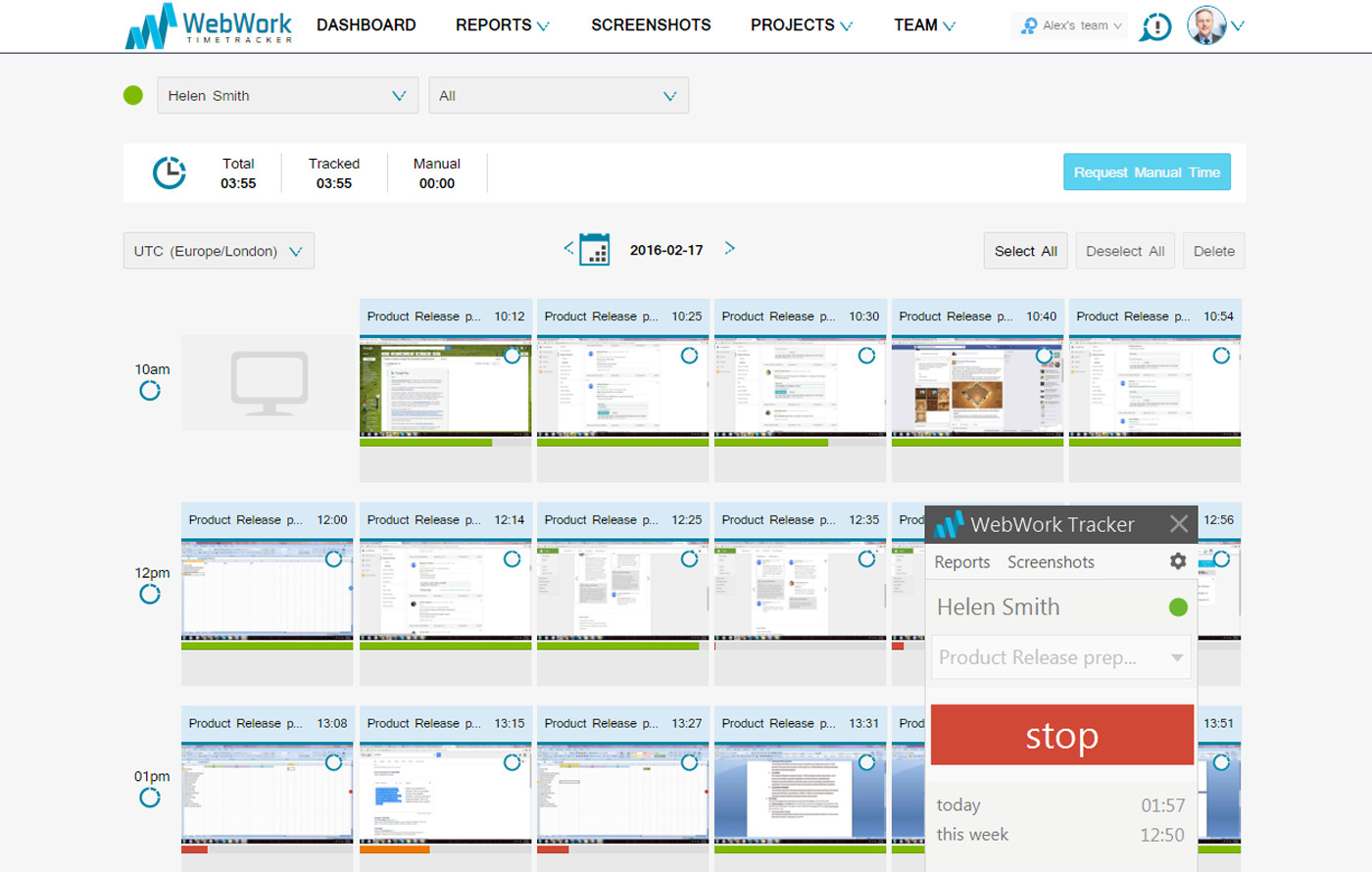
Task: Select the 10:30 screenshot circle
Action: point(866,356)
